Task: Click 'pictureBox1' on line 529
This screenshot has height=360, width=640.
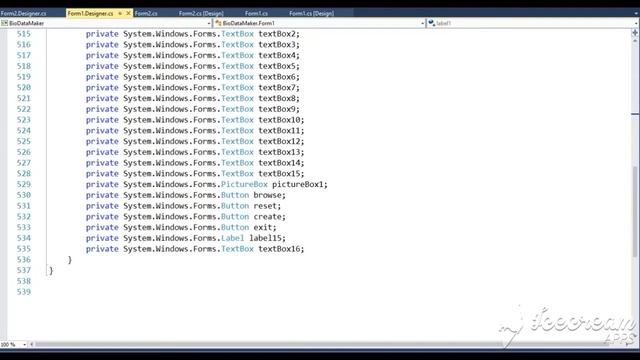Action: tap(298, 184)
